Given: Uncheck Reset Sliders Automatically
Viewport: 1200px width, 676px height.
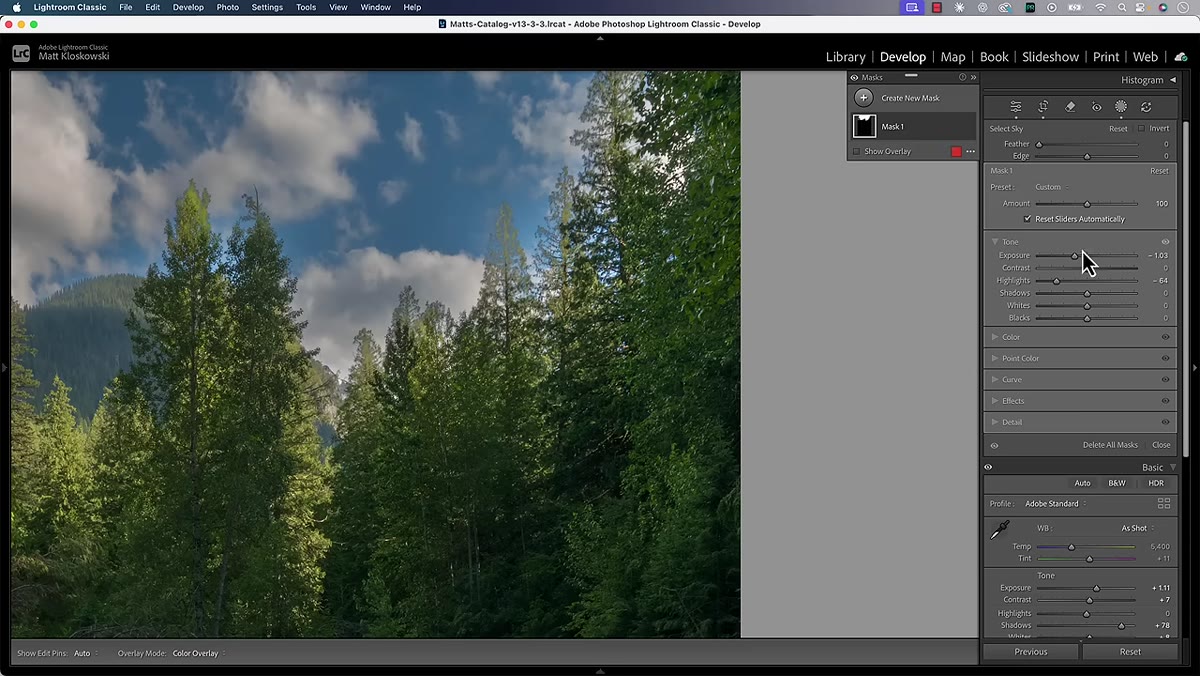Looking at the screenshot, I should click(1027, 219).
